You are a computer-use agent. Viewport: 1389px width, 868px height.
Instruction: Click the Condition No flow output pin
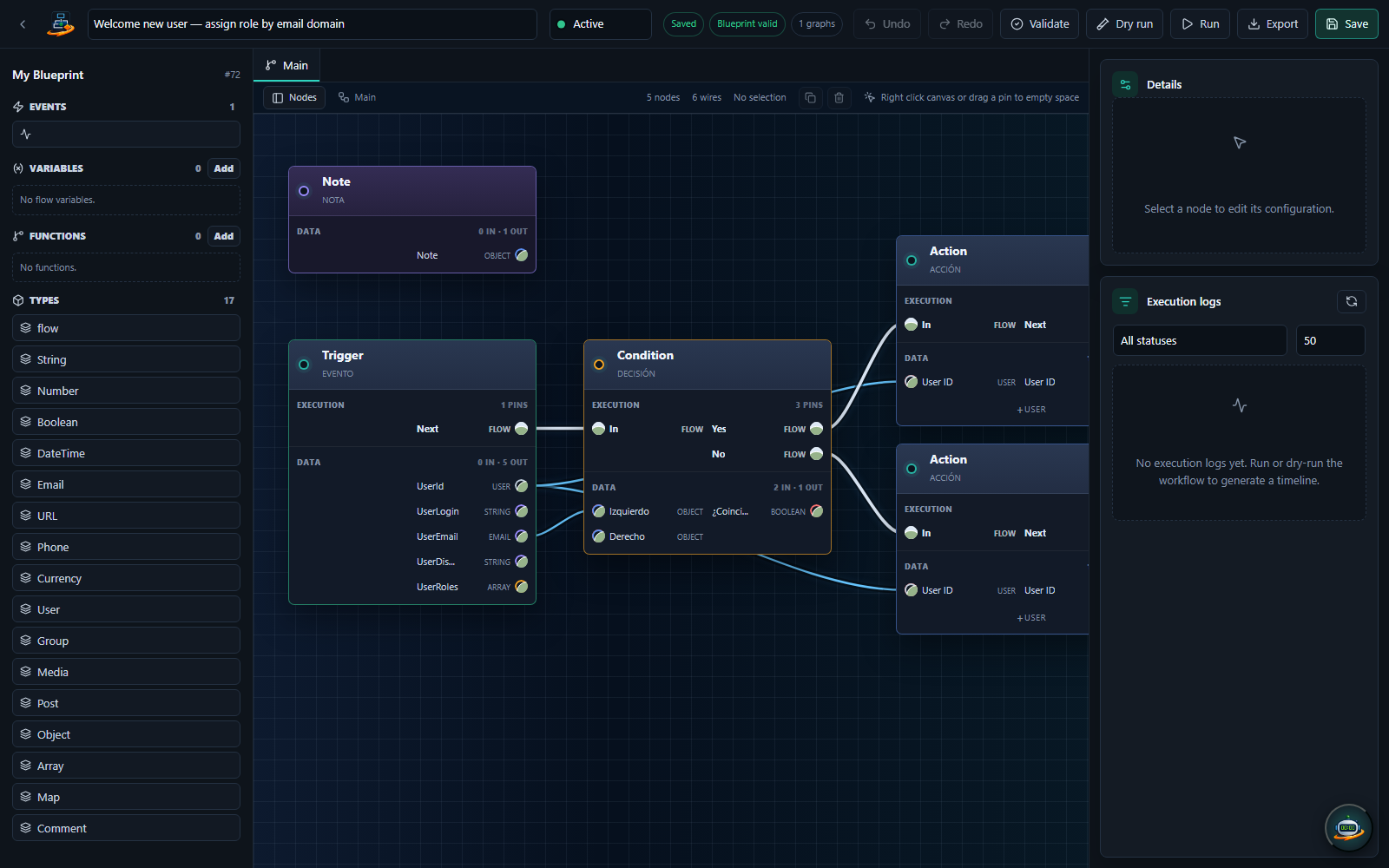point(816,454)
